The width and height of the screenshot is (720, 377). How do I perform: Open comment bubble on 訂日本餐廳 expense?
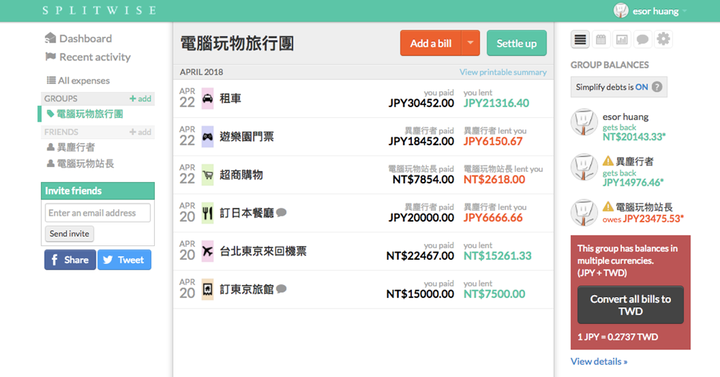[281, 213]
